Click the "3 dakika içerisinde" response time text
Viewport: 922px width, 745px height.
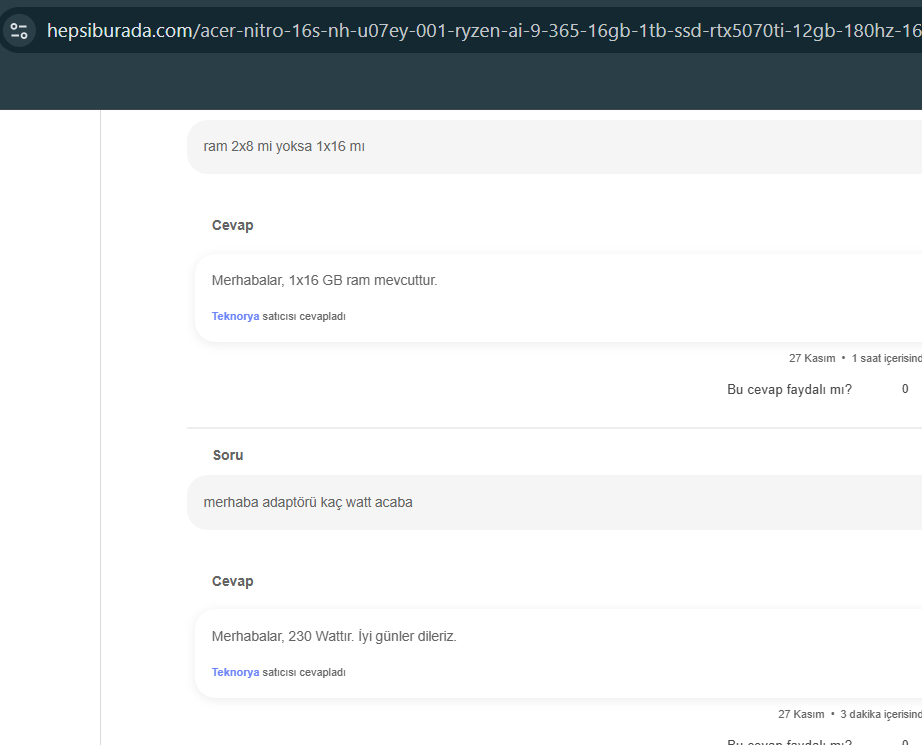tap(880, 714)
